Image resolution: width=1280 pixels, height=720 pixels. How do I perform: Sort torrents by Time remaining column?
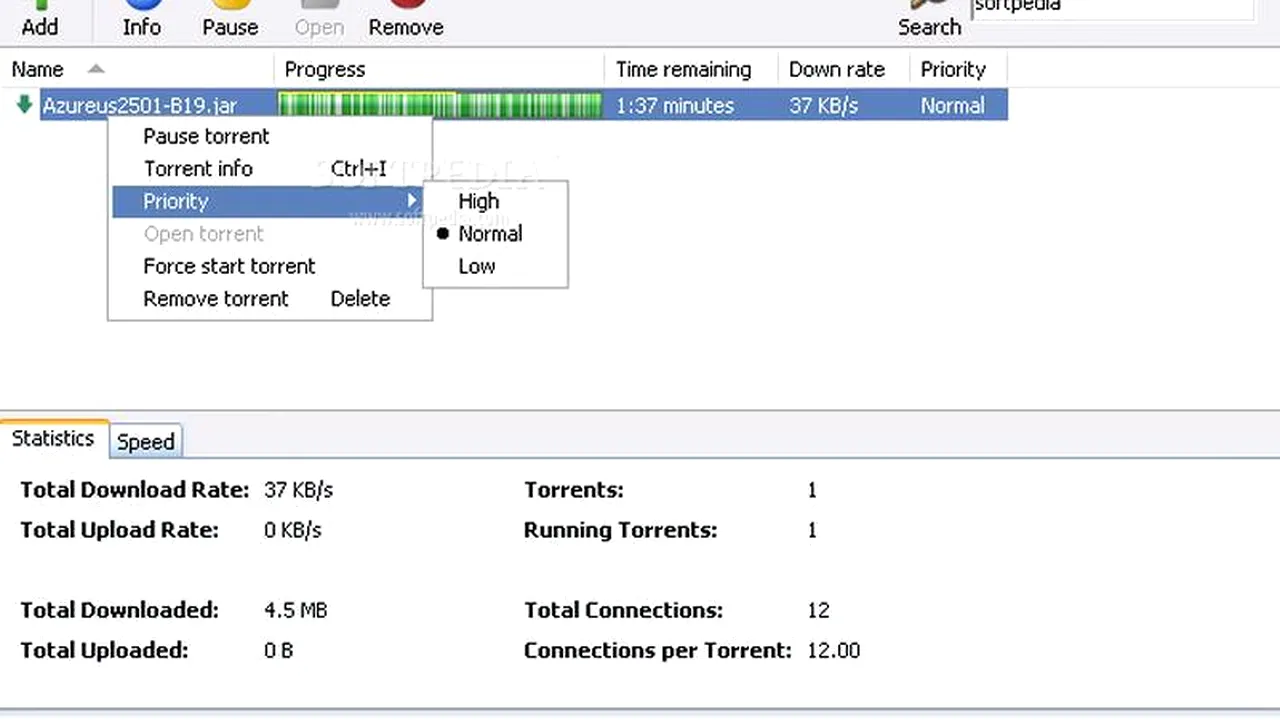tap(683, 69)
